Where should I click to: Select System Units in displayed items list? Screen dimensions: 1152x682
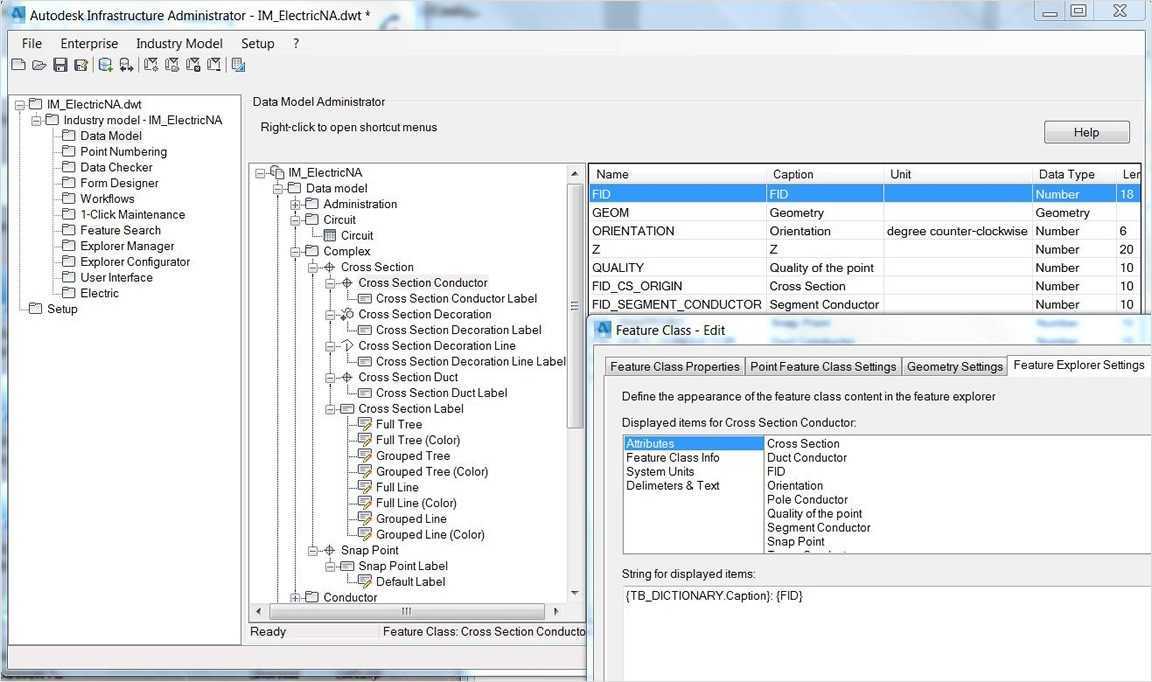660,472
